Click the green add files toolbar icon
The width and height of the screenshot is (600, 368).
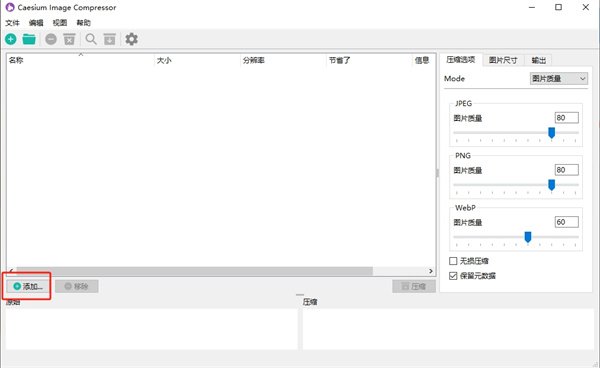point(11,39)
